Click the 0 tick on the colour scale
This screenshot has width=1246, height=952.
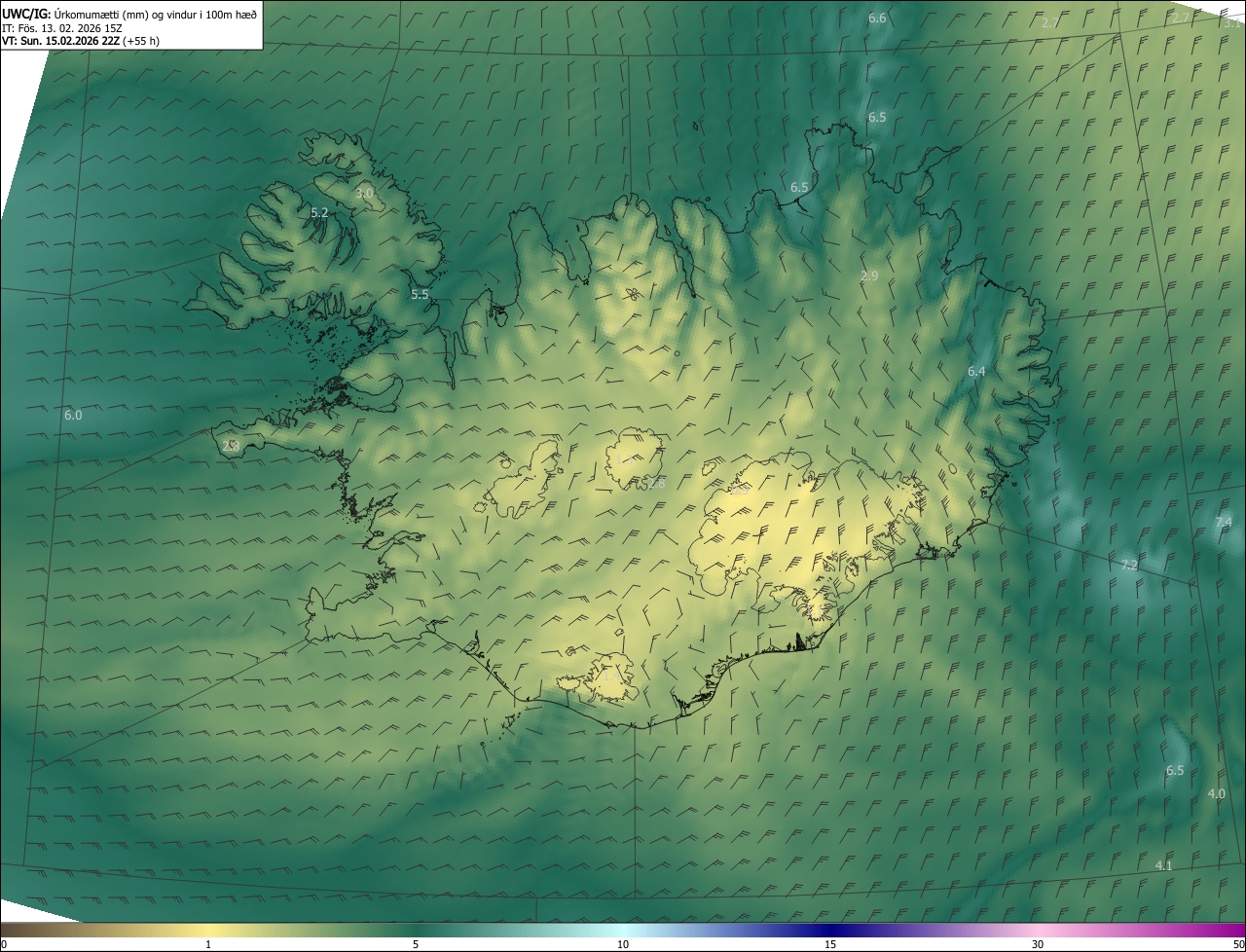click(x=3, y=944)
